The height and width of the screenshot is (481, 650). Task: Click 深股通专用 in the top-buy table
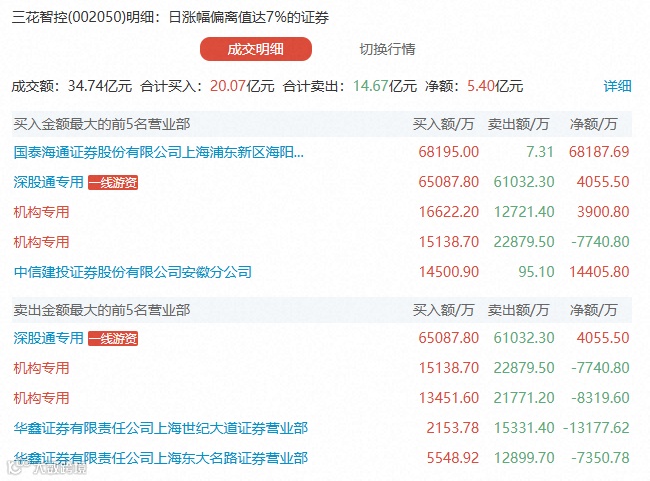[49, 182]
